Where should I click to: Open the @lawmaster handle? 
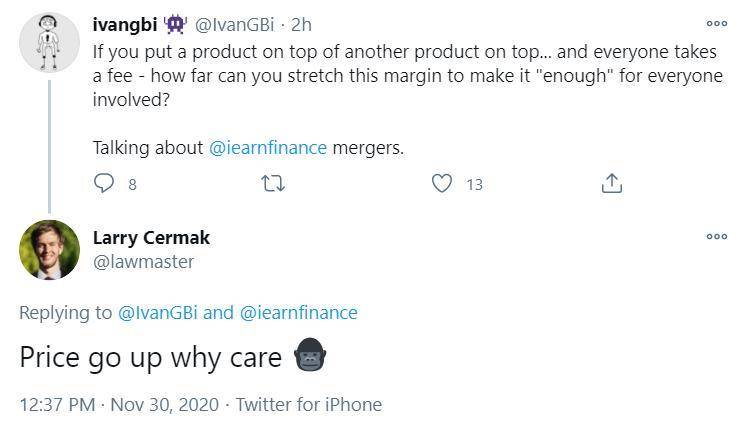pyautogui.click(x=143, y=261)
